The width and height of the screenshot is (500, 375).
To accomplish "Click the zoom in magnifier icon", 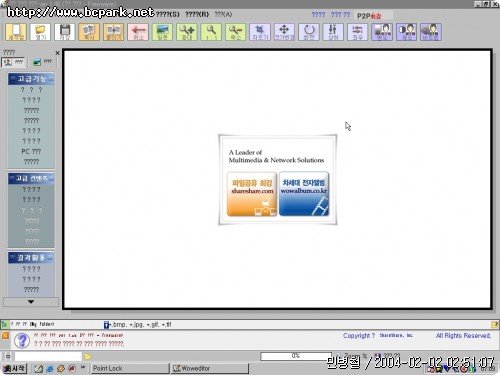I will pyautogui.click(x=187, y=32).
